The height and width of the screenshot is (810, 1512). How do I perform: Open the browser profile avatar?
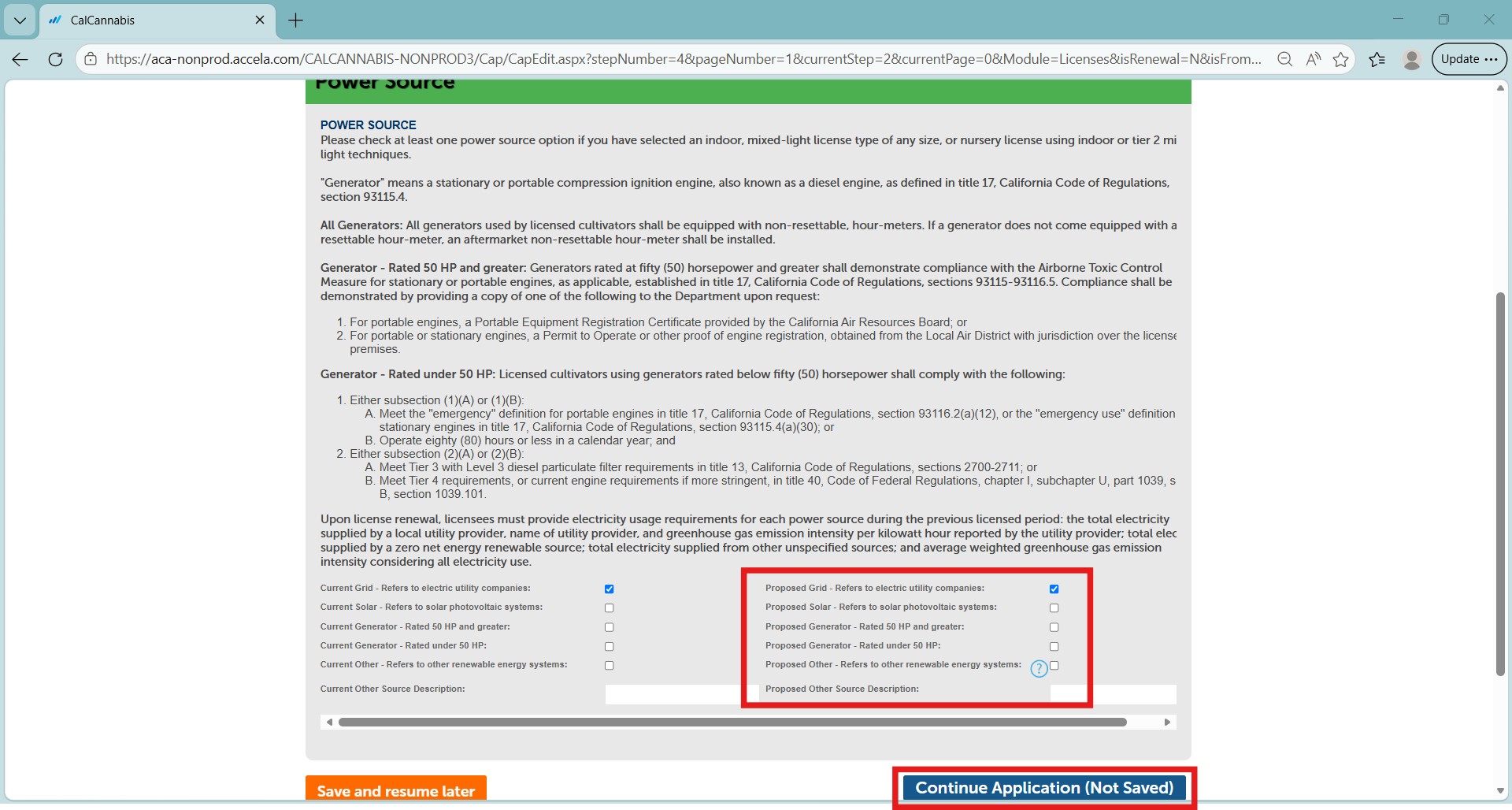click(x=1412, y=59)
